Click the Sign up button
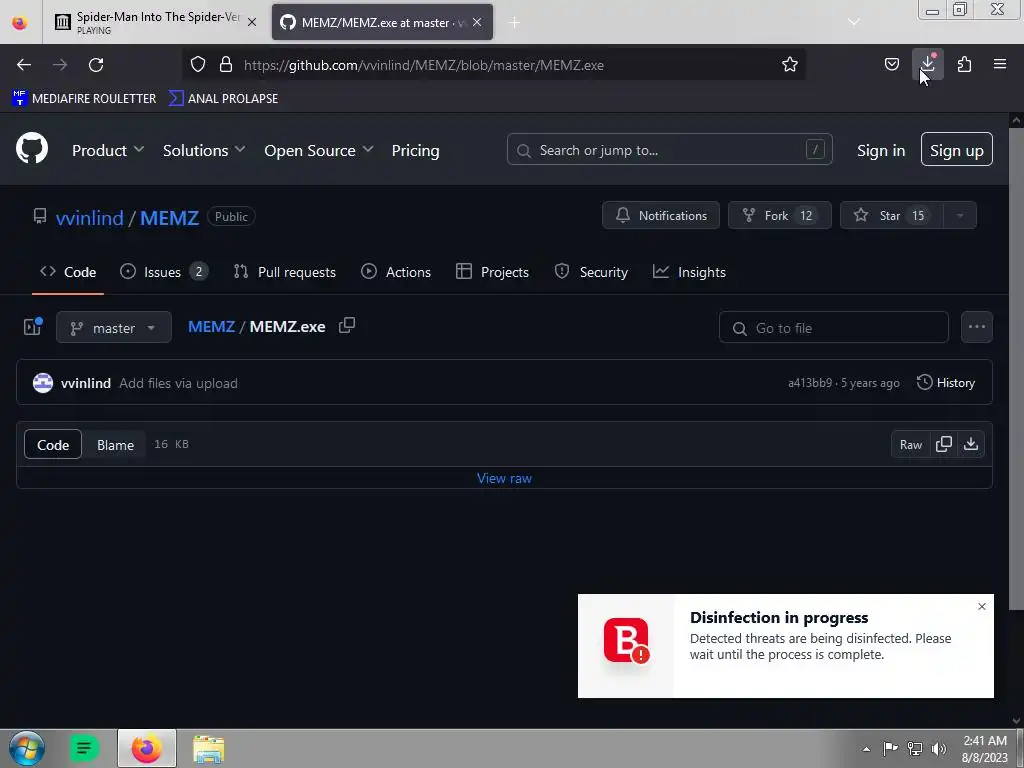Image resolution: width=1024 pixels, height=768 pixels. [957, 150]
